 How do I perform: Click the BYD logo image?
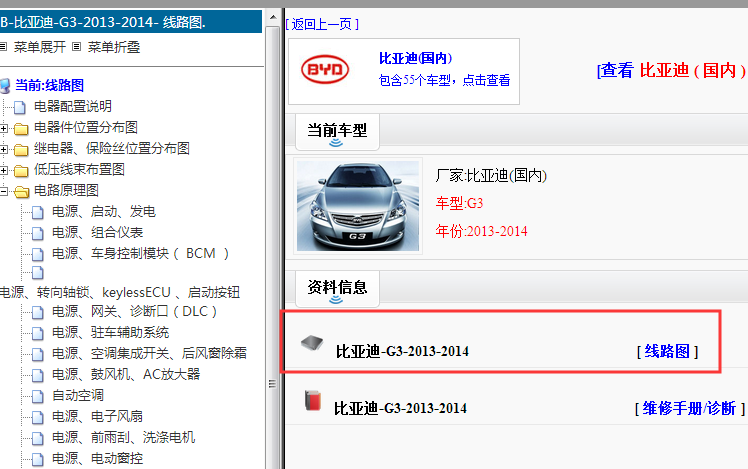click(325, 70)
